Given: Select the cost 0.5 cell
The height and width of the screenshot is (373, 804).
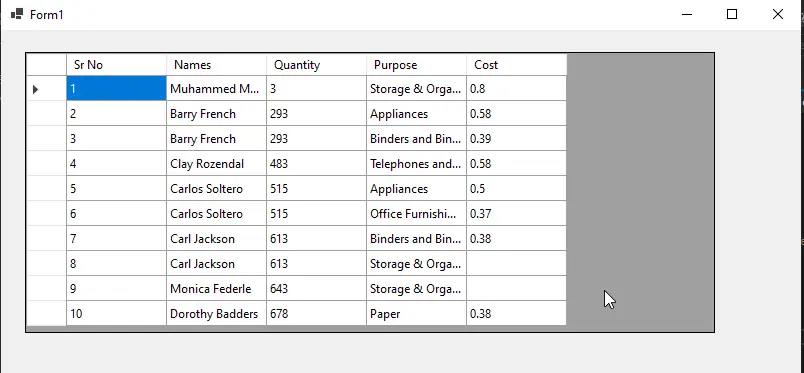Looking at the screenshot, I should coord(516,189).
